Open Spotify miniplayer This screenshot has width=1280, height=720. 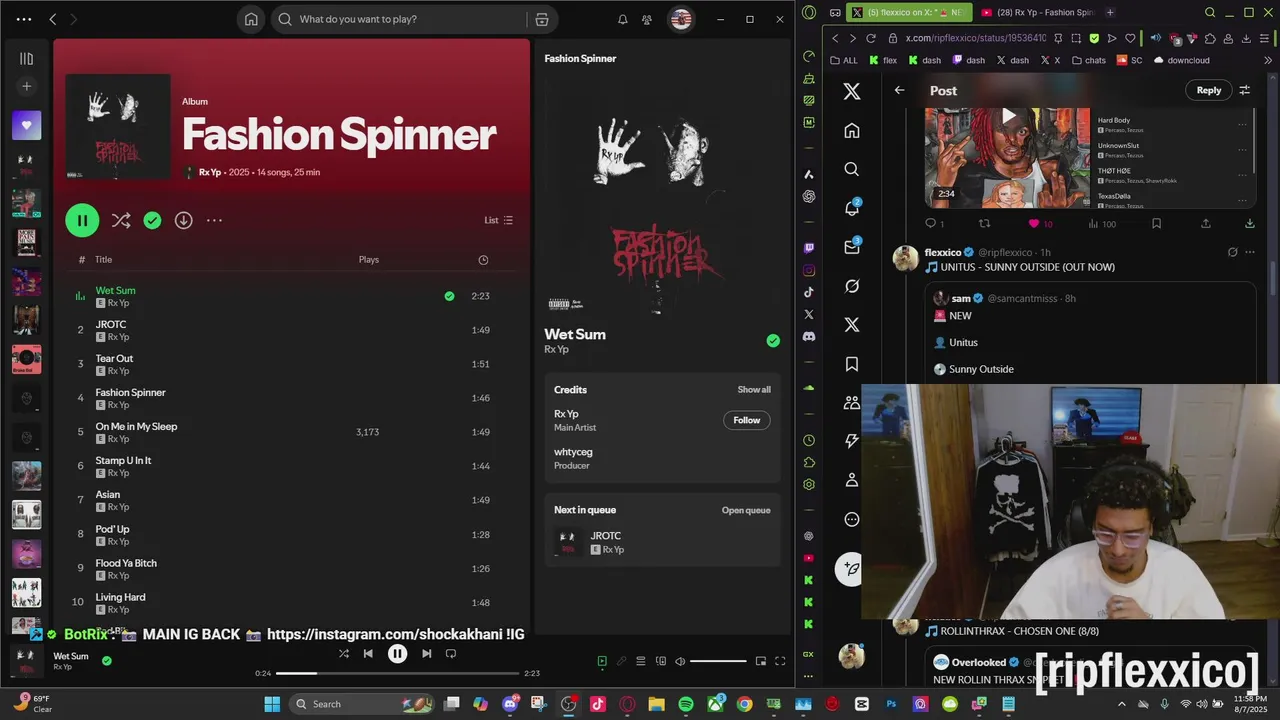point(761,661)
